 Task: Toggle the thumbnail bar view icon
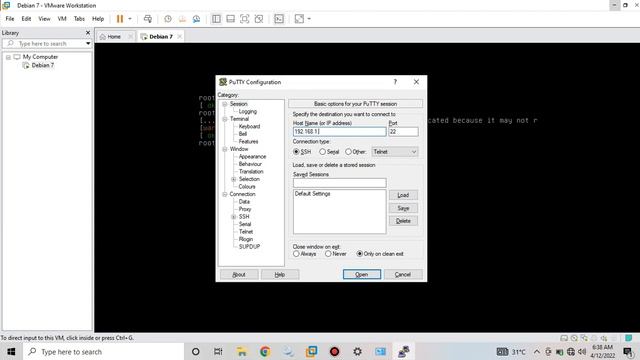click(230, 19)
